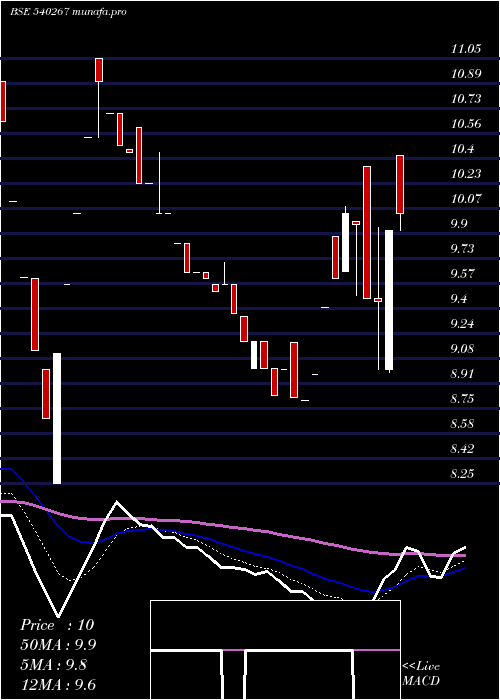Click the 12MA : 9.6 readout
500x700 pixels.
click(58, 685)
